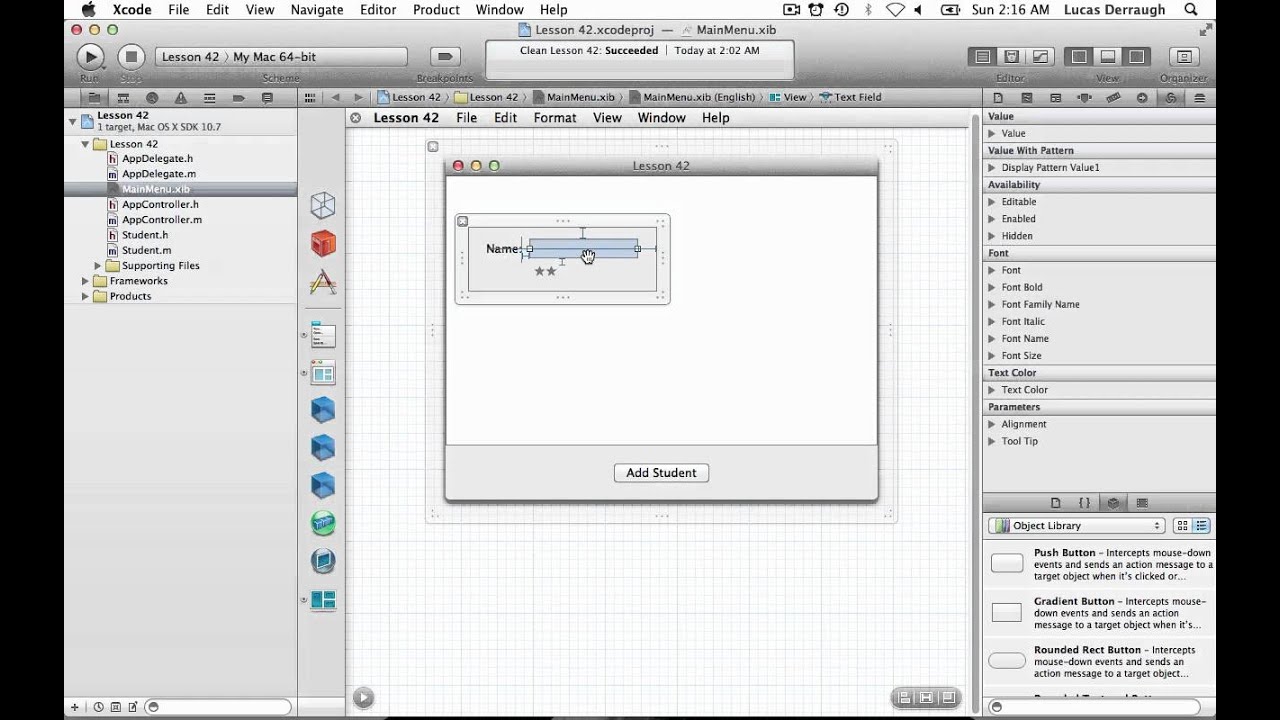Select the Assistant editor button

[1012, 57]
